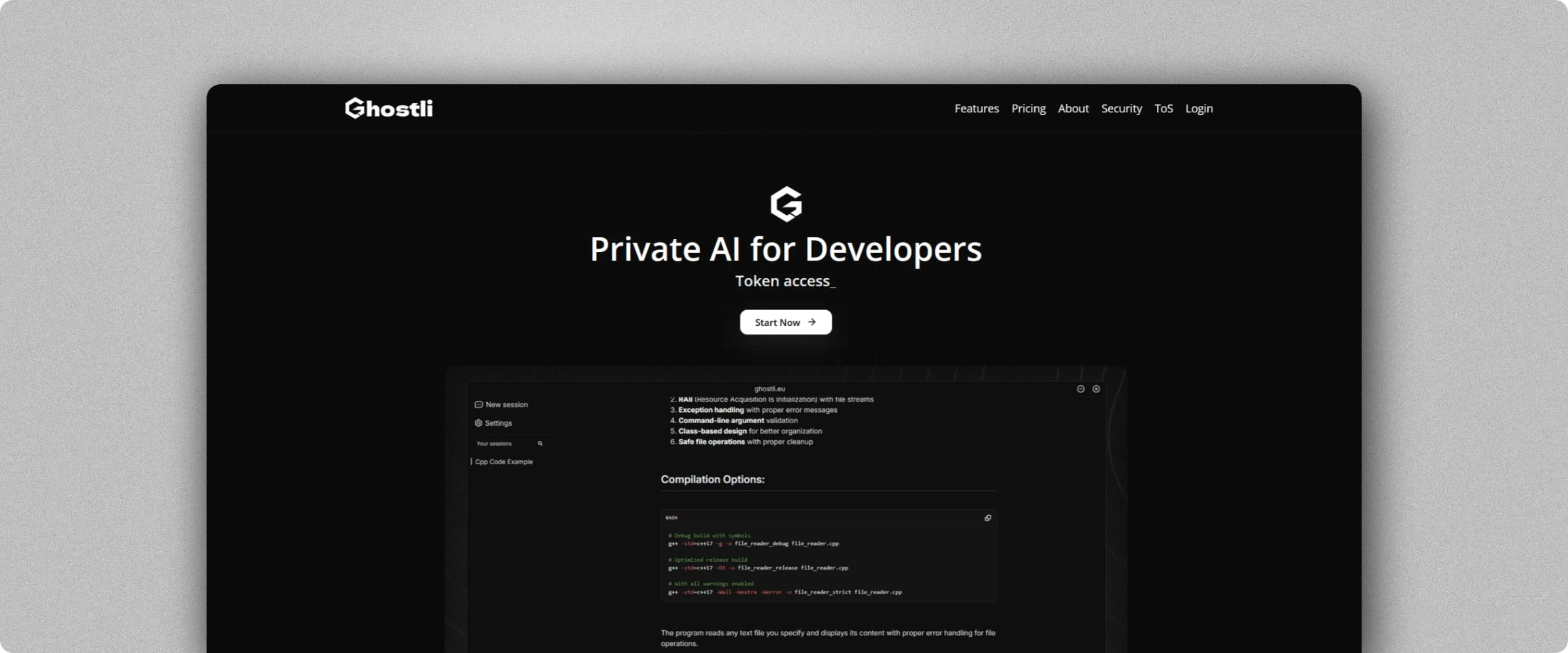Click the circled X icon in the preview window
The width and height of the screenshot is (1568, 653).
tap(1096, 389)
